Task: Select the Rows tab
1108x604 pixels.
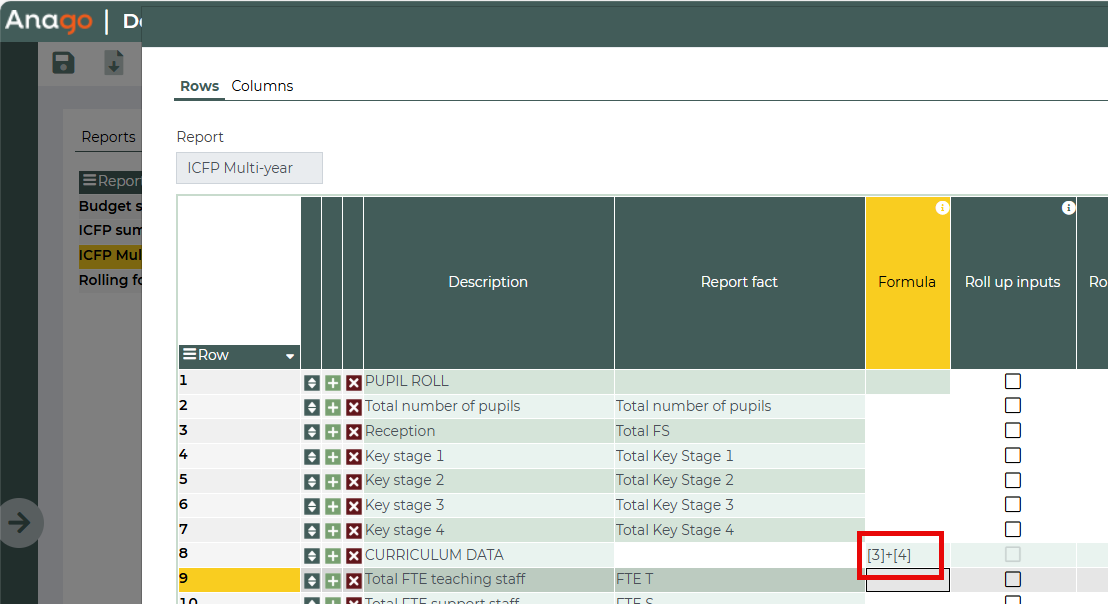Action: pos(199,86)
